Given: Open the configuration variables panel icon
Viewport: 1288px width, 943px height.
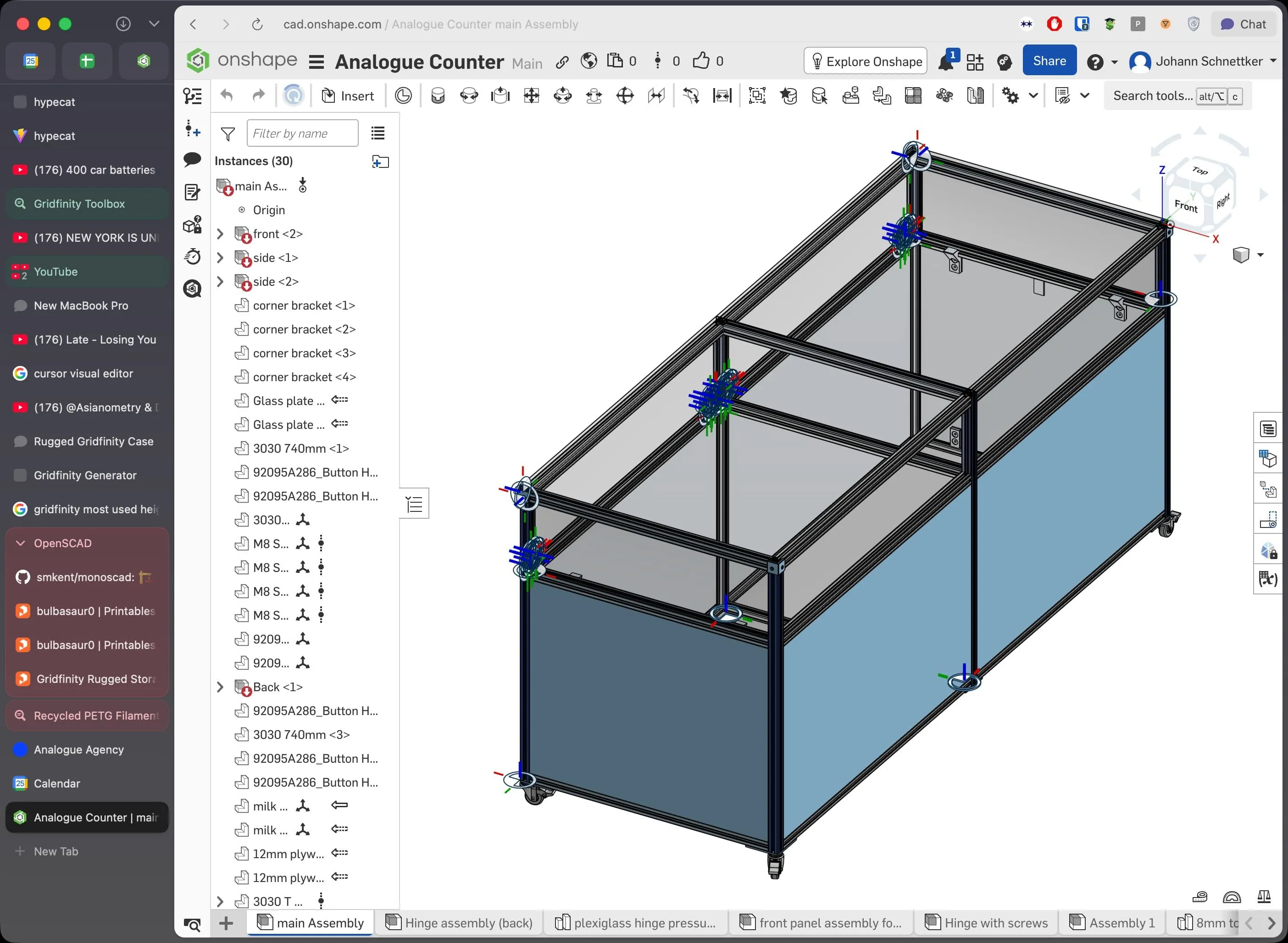Looking at the screenshot, I should tap(1268, 579).
